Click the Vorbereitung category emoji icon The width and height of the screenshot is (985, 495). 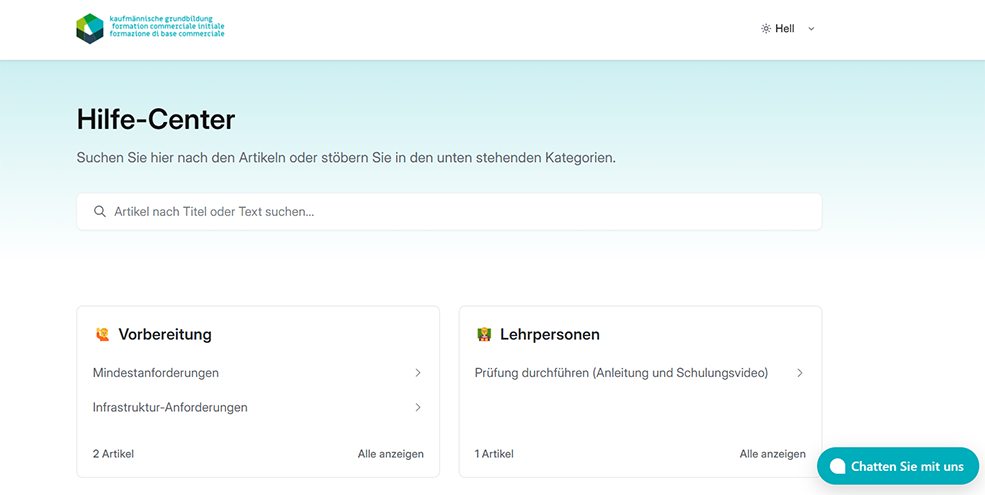(102, 335)
